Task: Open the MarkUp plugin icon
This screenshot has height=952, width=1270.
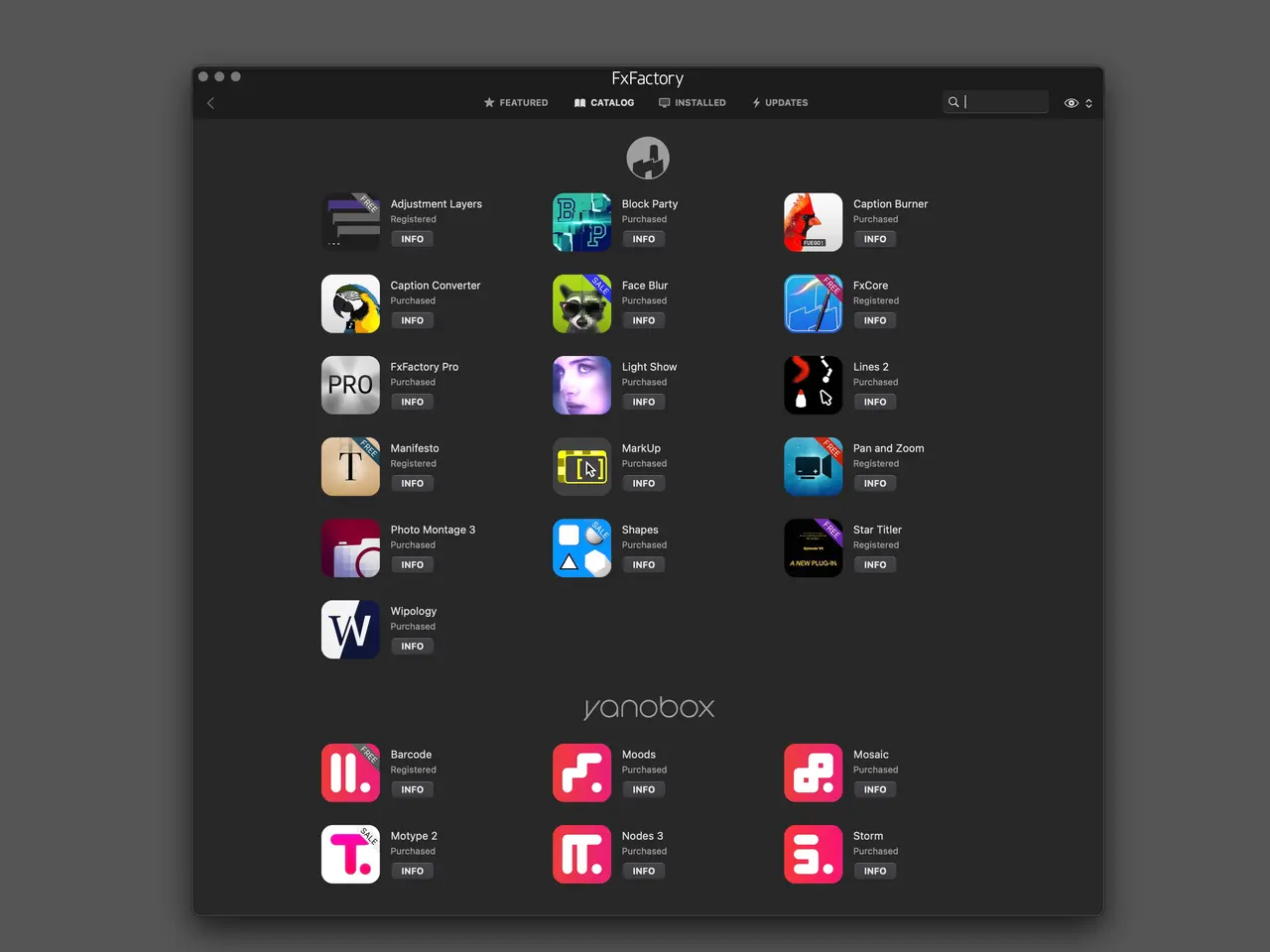Action: pos(581,466)
